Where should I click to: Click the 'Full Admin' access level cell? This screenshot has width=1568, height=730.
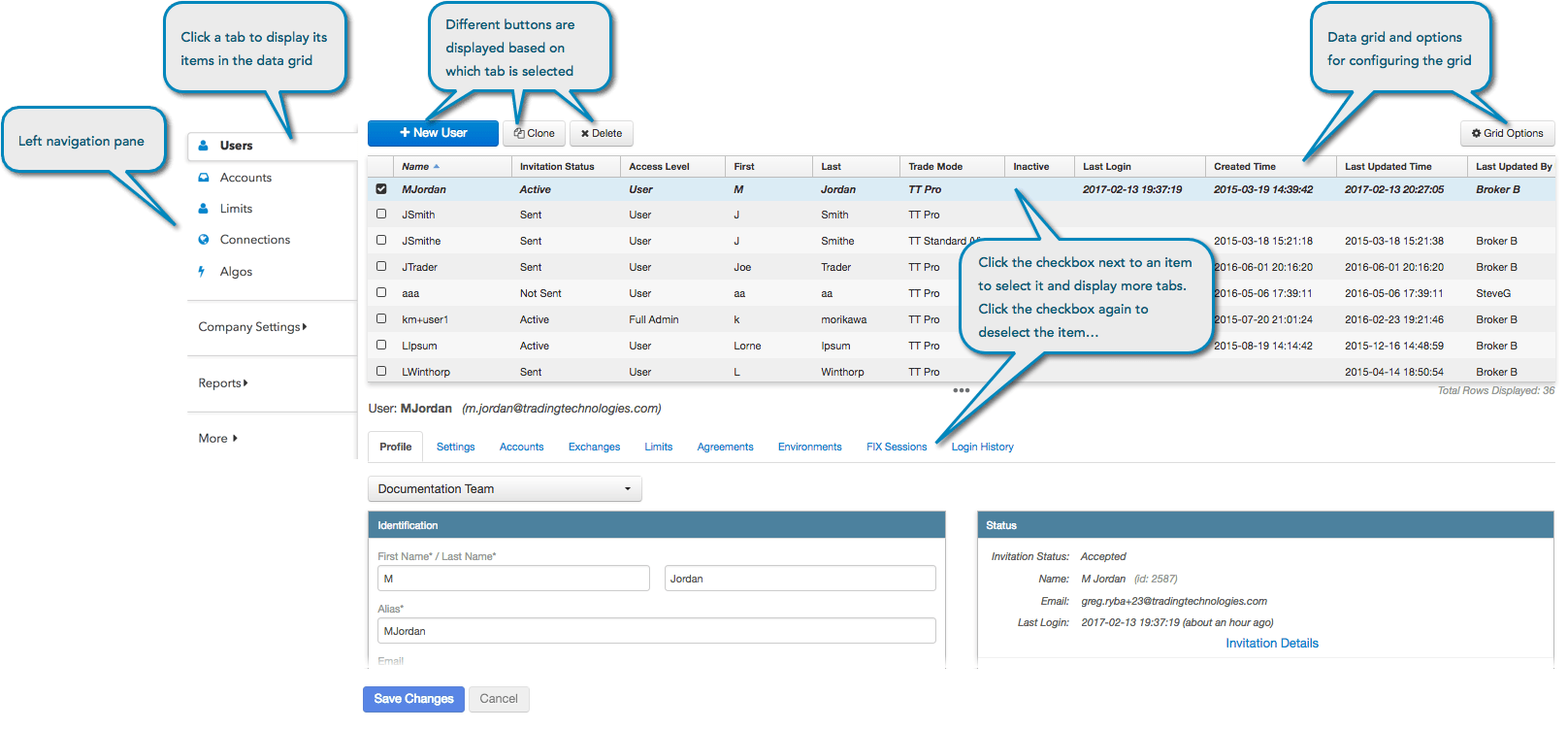[654, 319]
